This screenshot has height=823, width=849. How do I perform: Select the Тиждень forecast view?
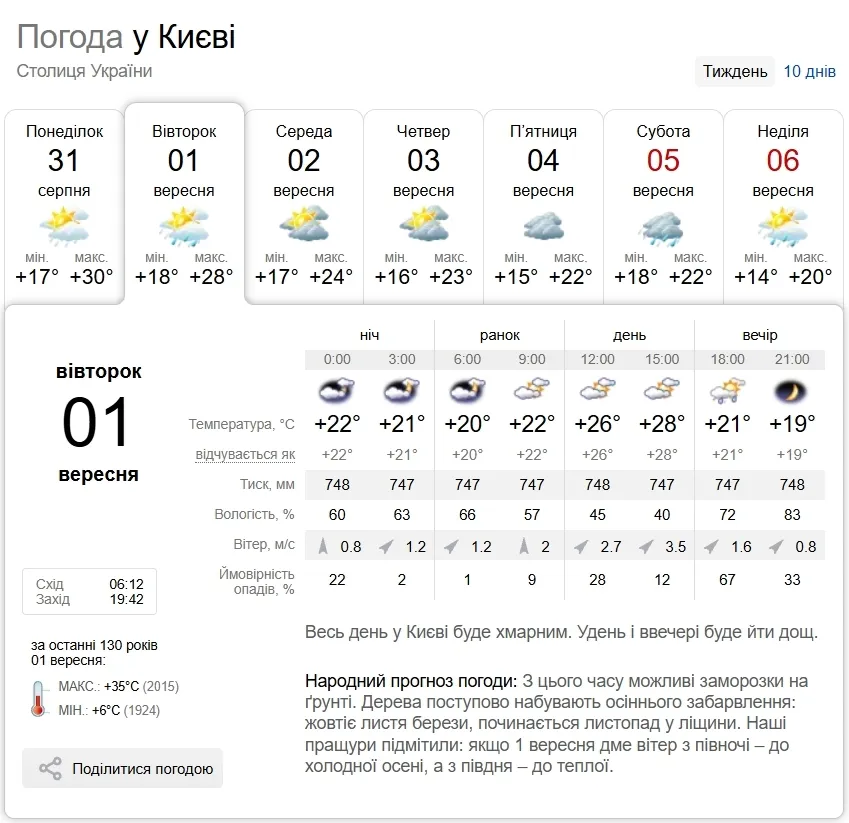coord(735,71)
